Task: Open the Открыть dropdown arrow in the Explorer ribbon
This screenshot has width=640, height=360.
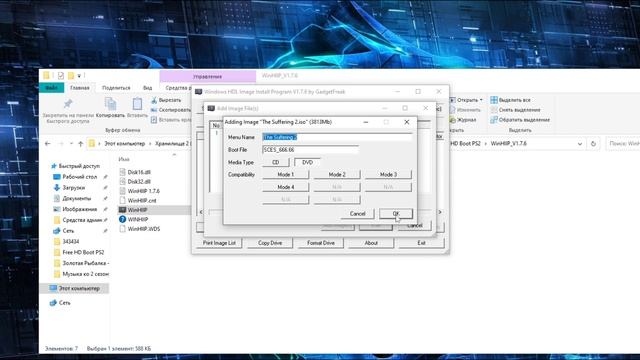Action: [481, 100]
